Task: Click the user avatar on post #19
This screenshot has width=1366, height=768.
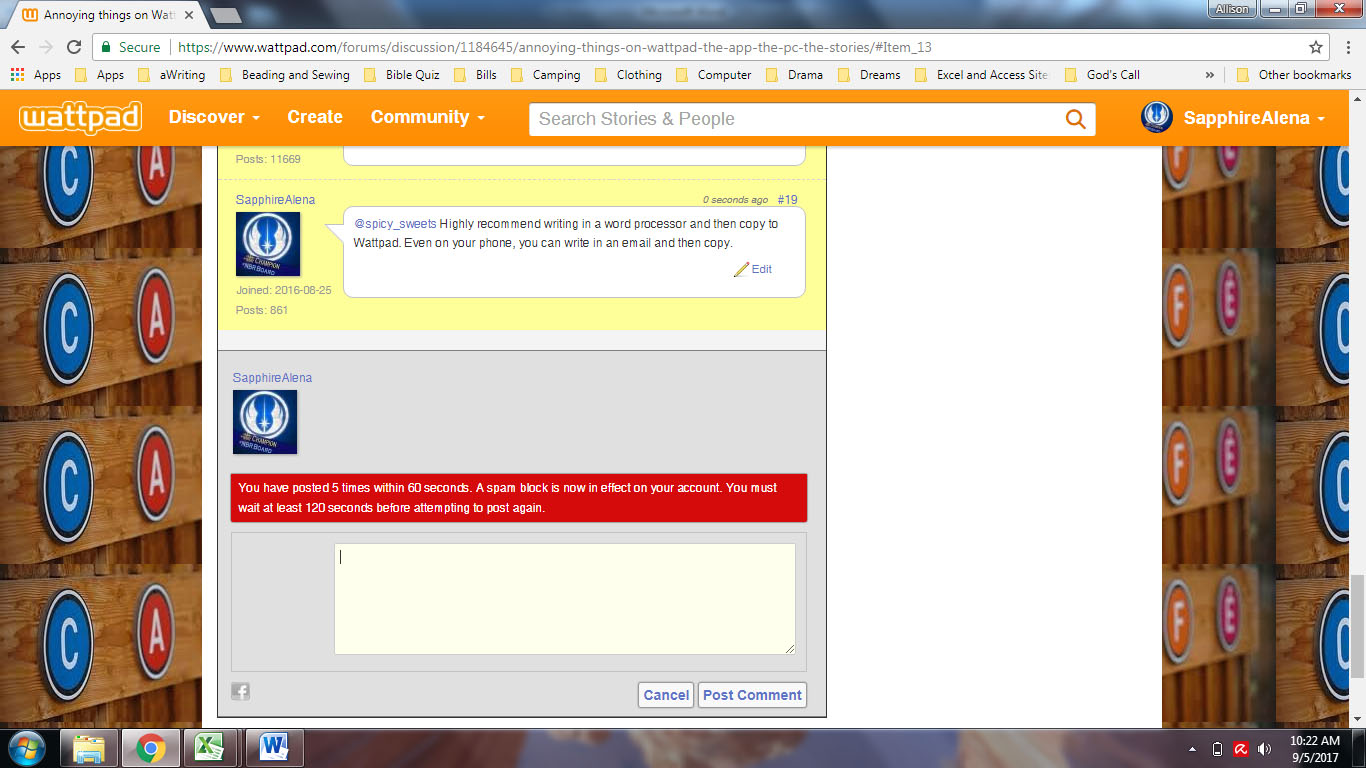Action: 268,244
